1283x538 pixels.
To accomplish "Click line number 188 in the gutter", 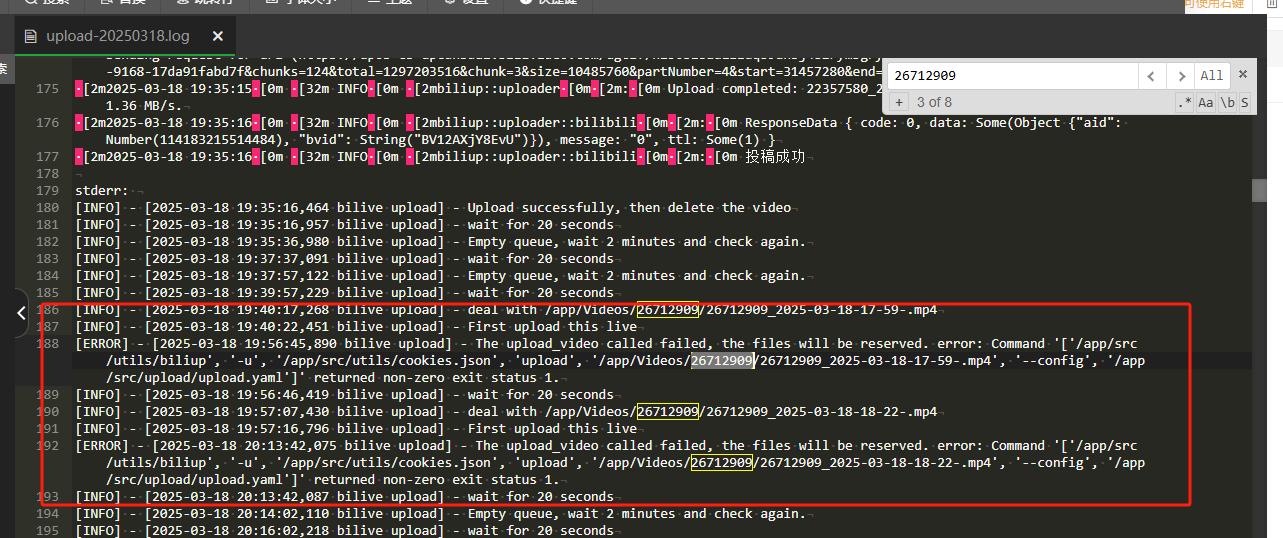I will pos(46,343).
